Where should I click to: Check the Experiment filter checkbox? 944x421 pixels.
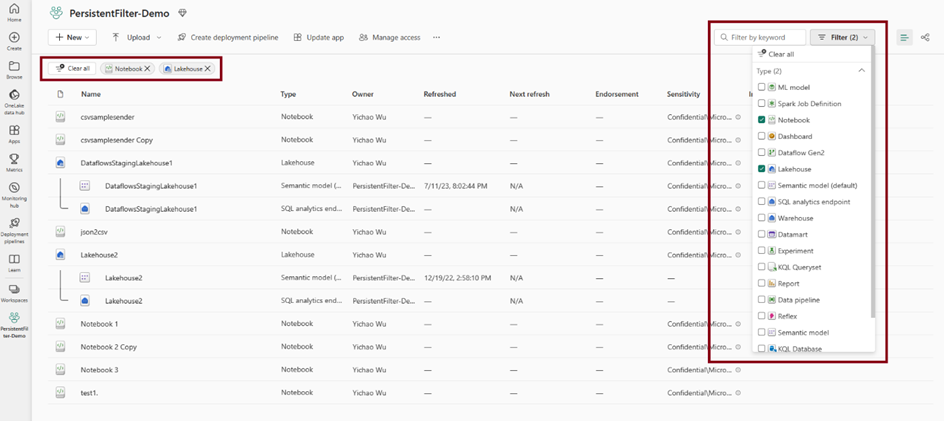pos(762,251)
